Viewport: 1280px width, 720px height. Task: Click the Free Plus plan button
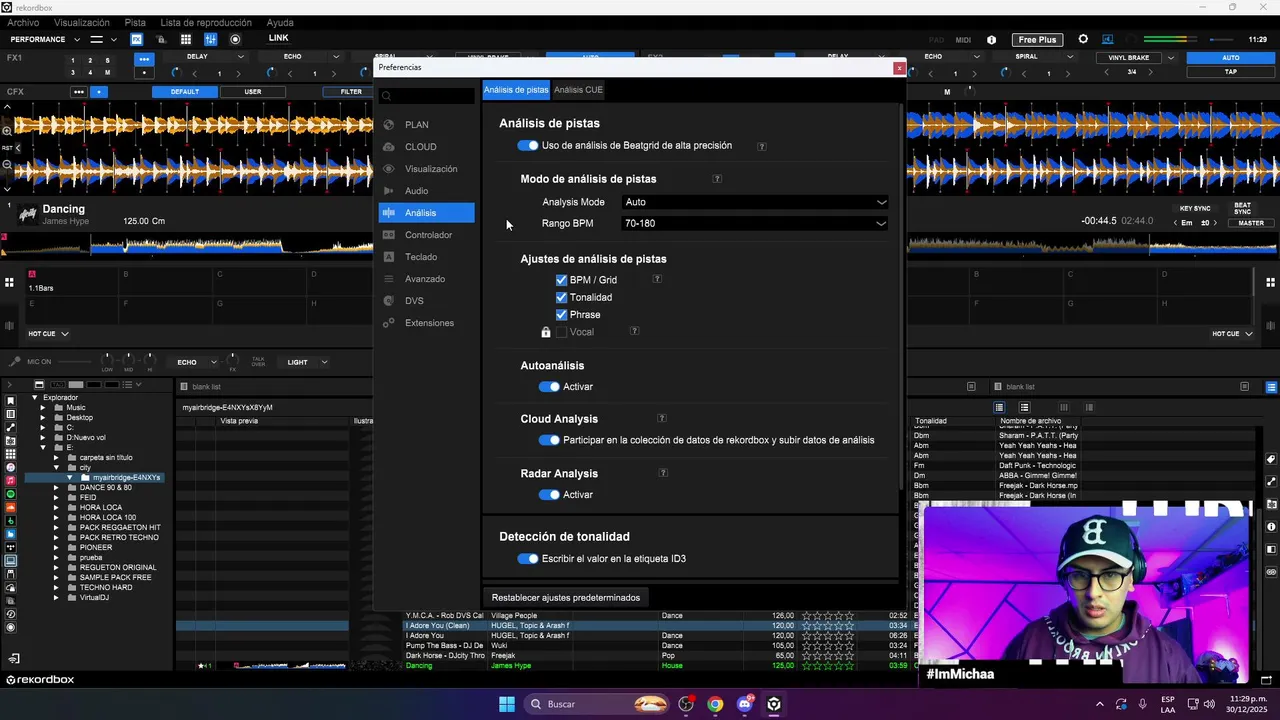tap(1037, 40)
